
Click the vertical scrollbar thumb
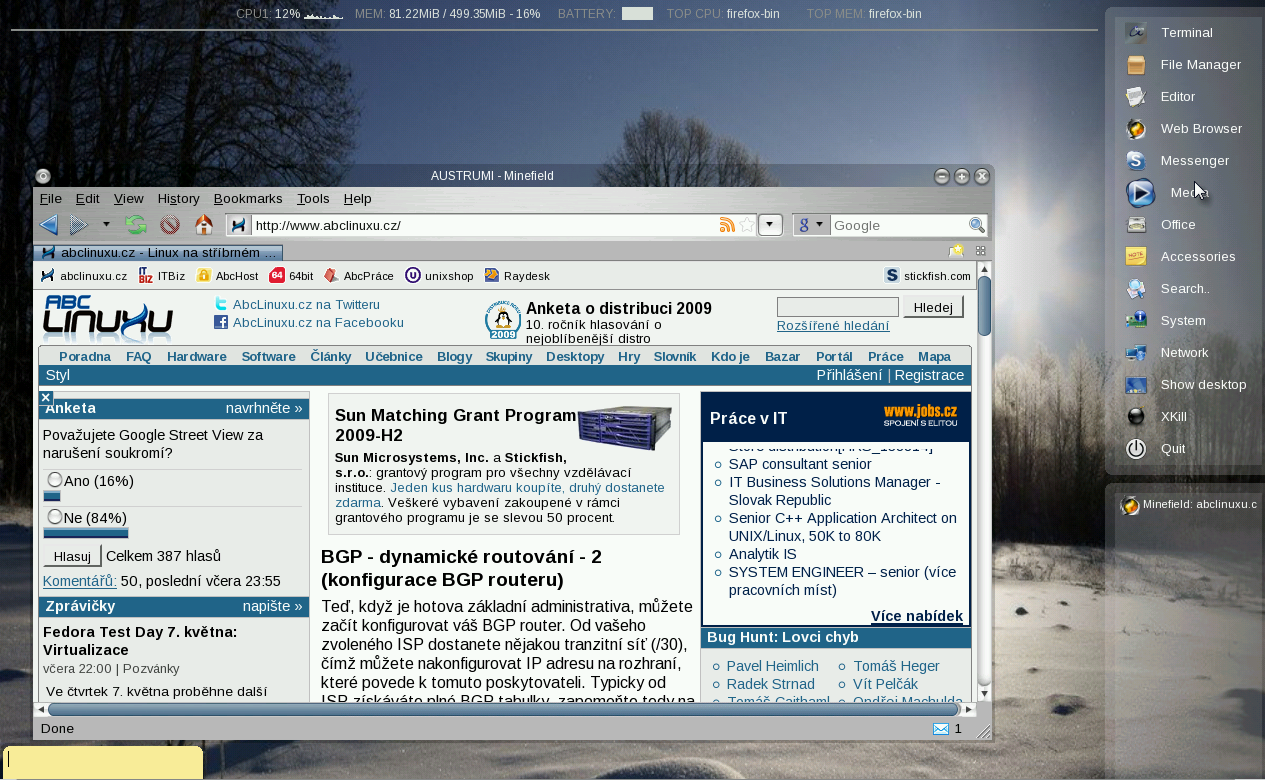coord(985,305)
